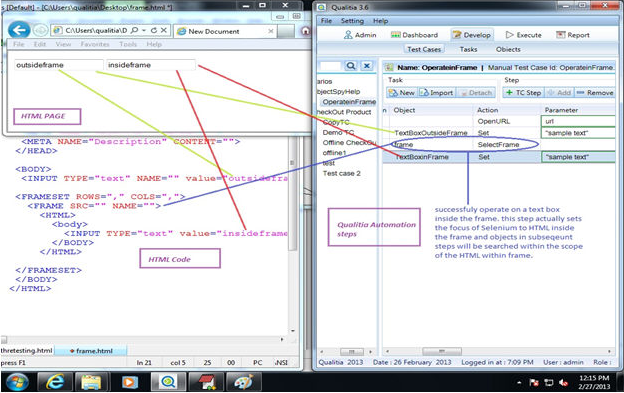Select Test case 2 in the tree
Viewport: 624px width, 393px height.
[341, 173]
